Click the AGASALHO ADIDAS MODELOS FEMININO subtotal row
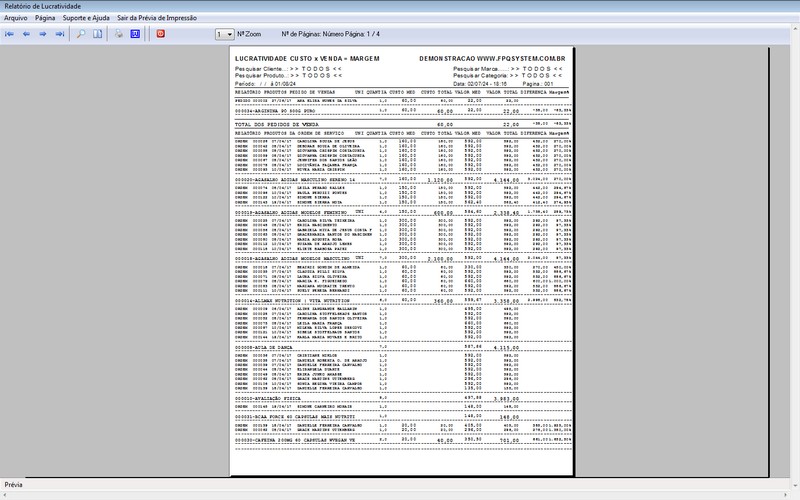Image resolution: width=800 pixels, height=500 pixels. click(x=403, y=213)
